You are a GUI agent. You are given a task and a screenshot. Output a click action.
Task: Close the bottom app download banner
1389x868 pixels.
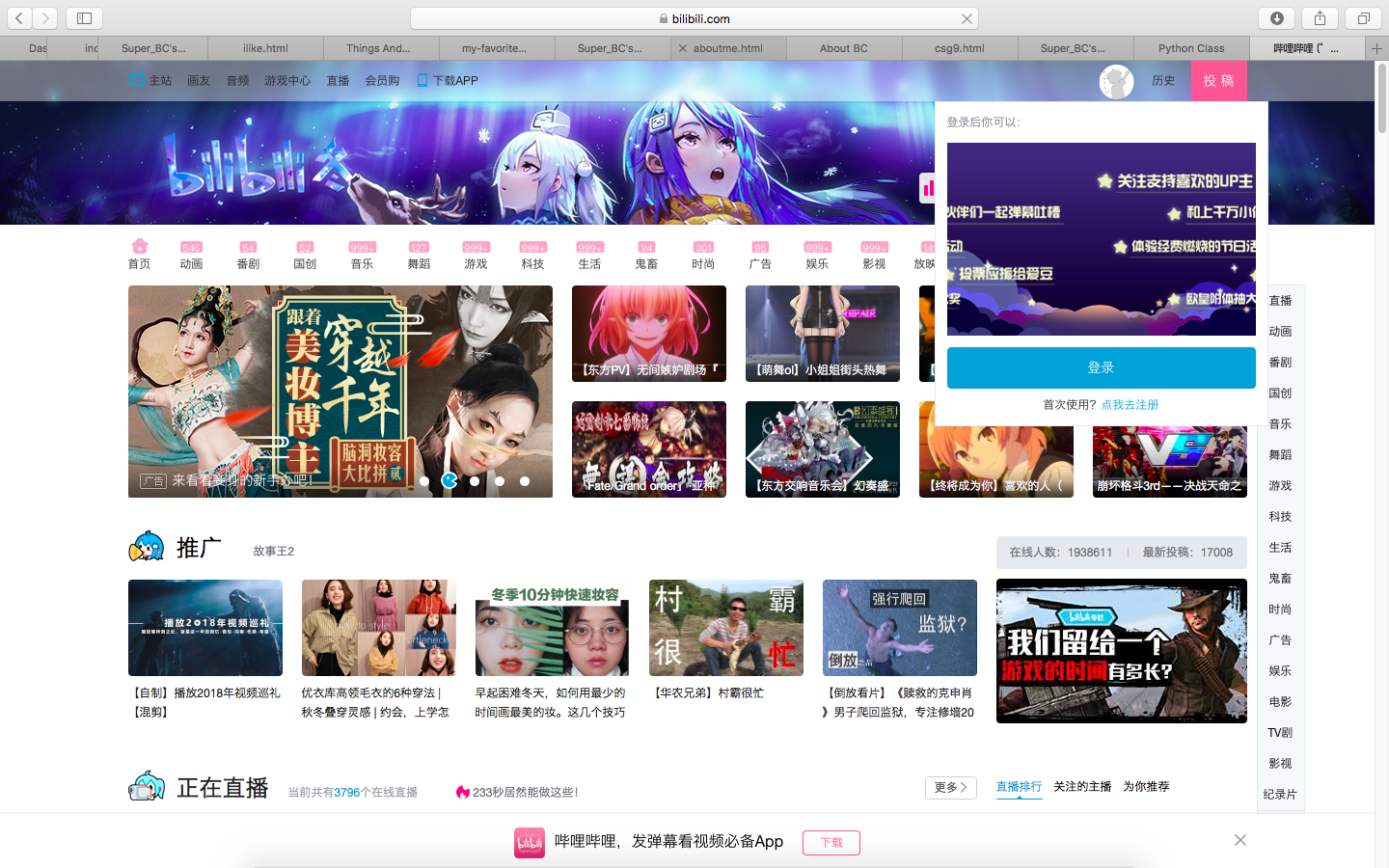[1240, 840]
